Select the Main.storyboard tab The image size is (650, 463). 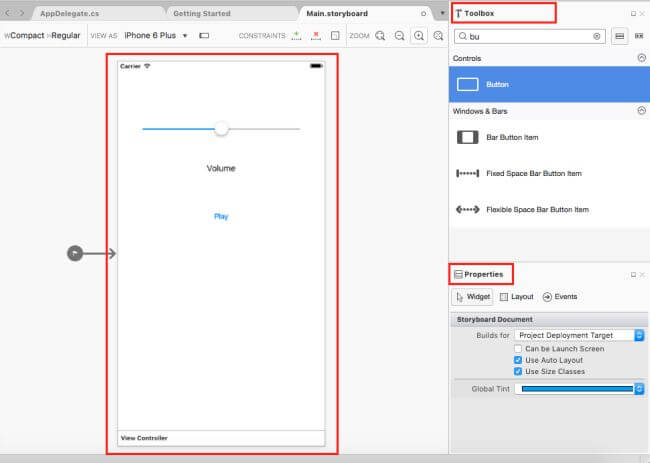337,14
